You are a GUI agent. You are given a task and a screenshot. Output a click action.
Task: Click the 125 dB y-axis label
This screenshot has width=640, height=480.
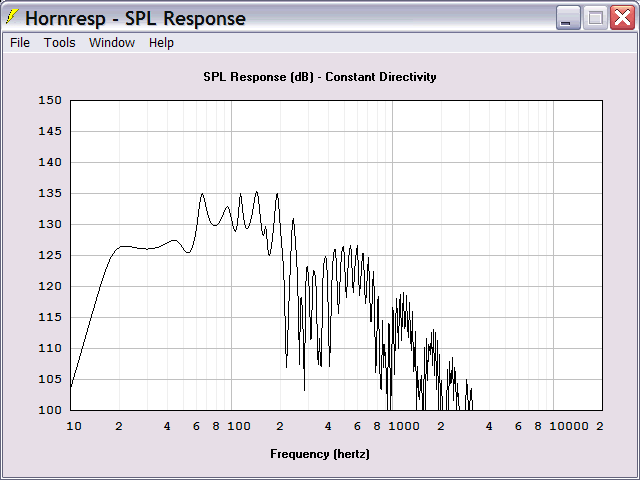(50, 255)
